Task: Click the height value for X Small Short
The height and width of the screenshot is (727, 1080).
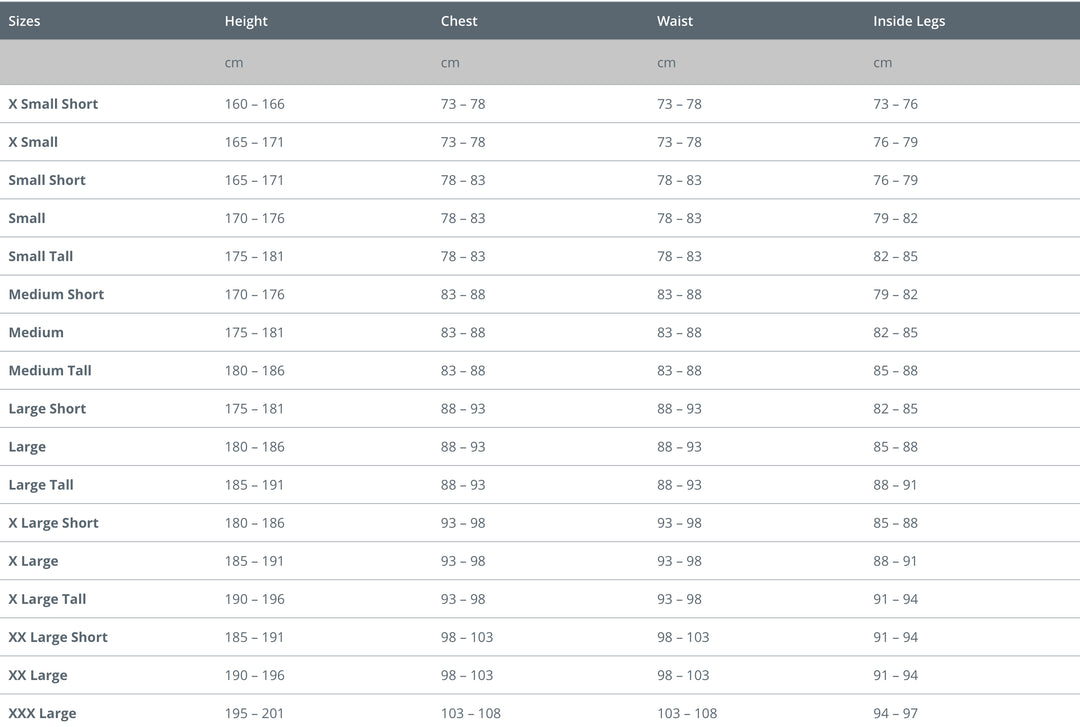Action: tap(254, 104)
